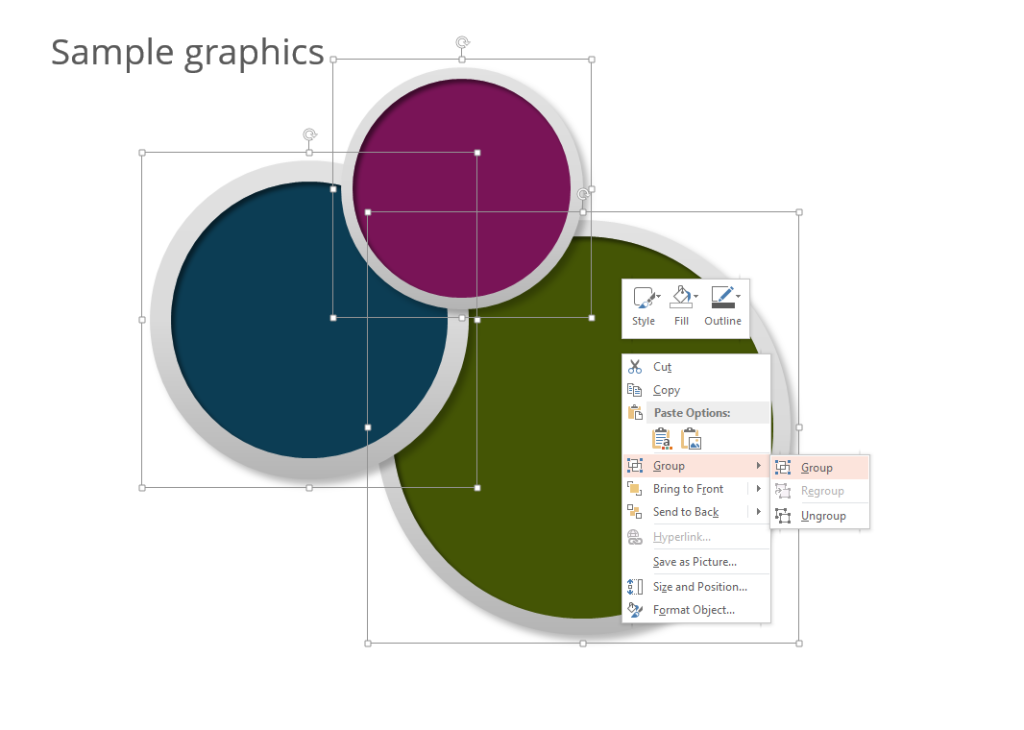Image resolution: width=1024 pixels, height=730 pixels.
Task: Choose the first paste option icon
Action: (661, 439)
